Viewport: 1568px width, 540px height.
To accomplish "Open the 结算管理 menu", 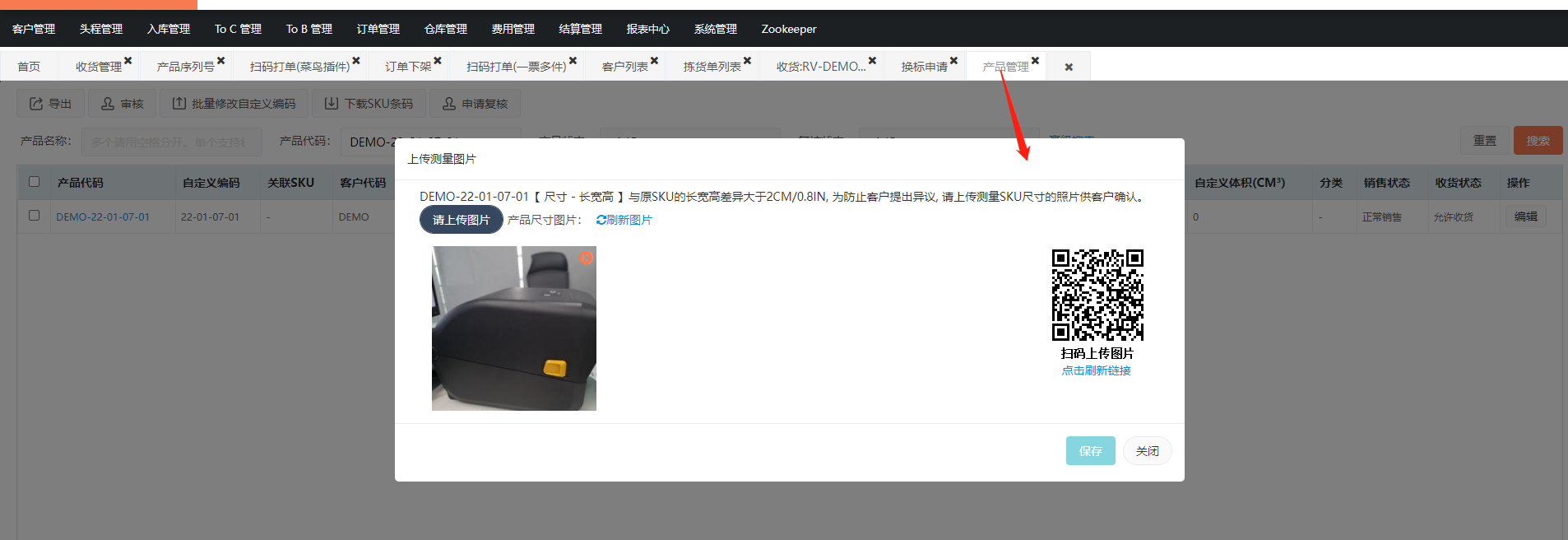I will 581,29.
